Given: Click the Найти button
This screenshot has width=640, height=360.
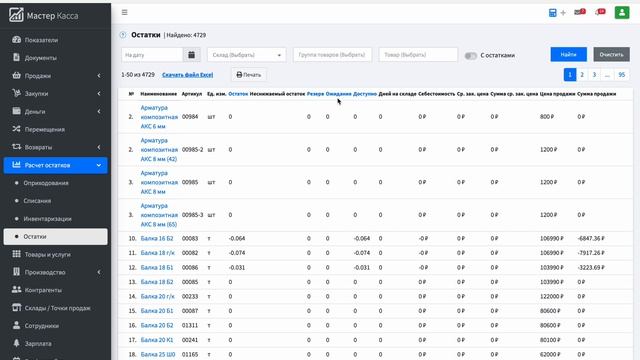Looking at the screenshot, I should coord(569,54).
